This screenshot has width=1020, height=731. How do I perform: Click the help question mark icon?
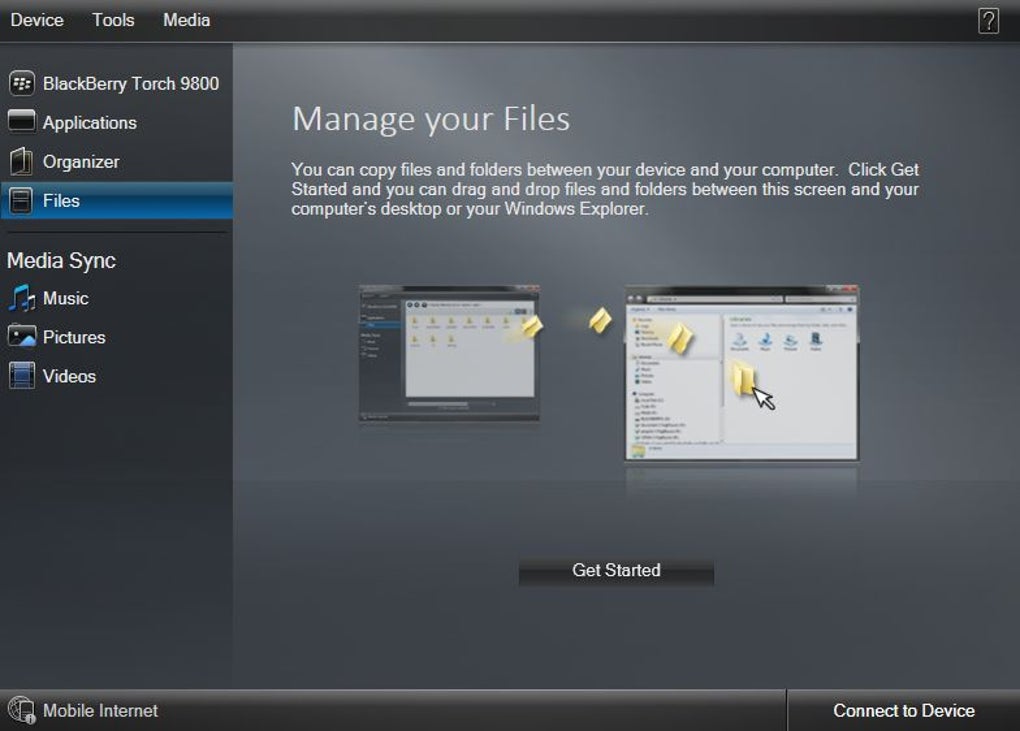coord(988,21)
